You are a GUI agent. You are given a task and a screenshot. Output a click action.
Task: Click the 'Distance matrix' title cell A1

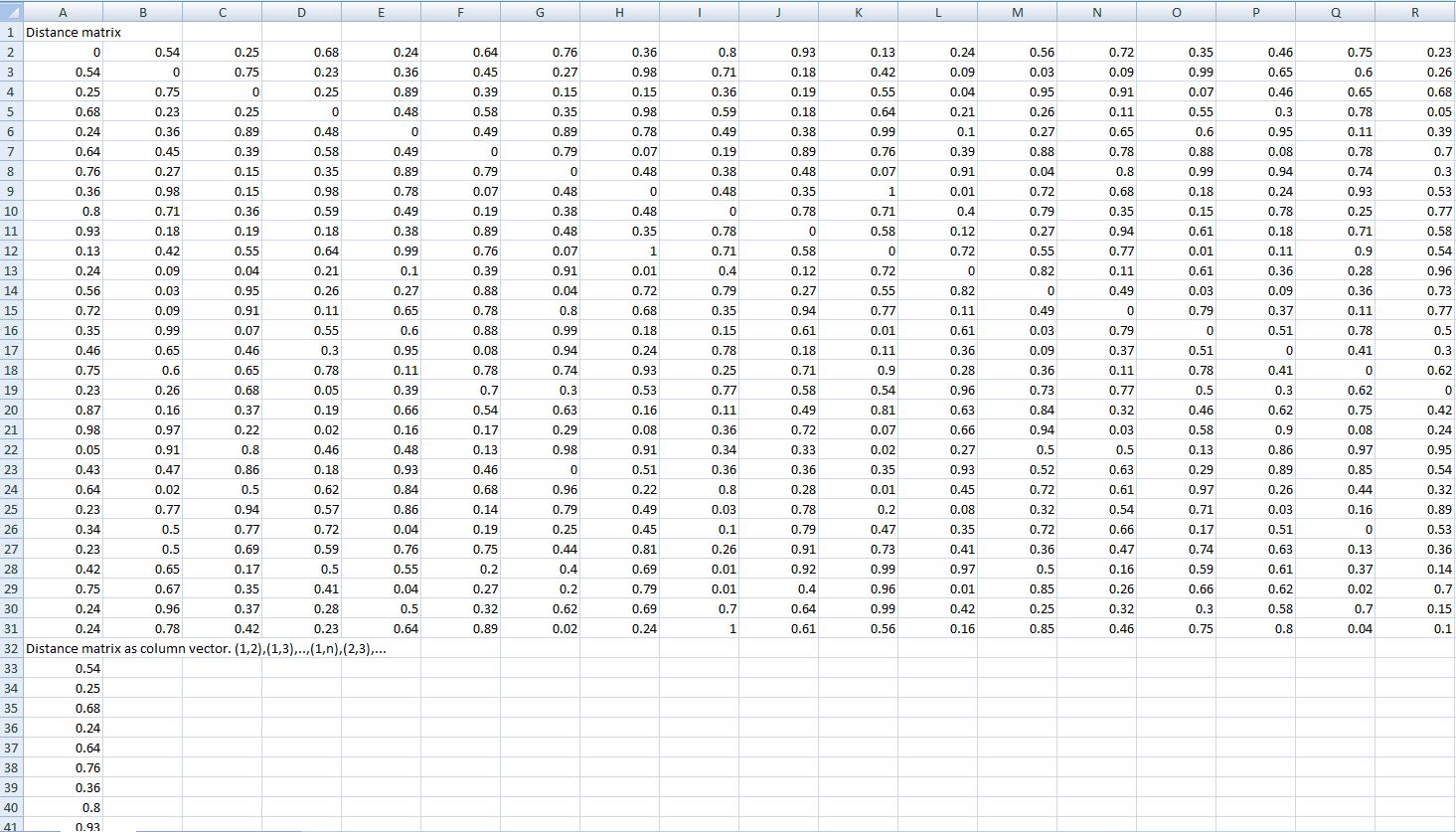click(x=63, y=32)
